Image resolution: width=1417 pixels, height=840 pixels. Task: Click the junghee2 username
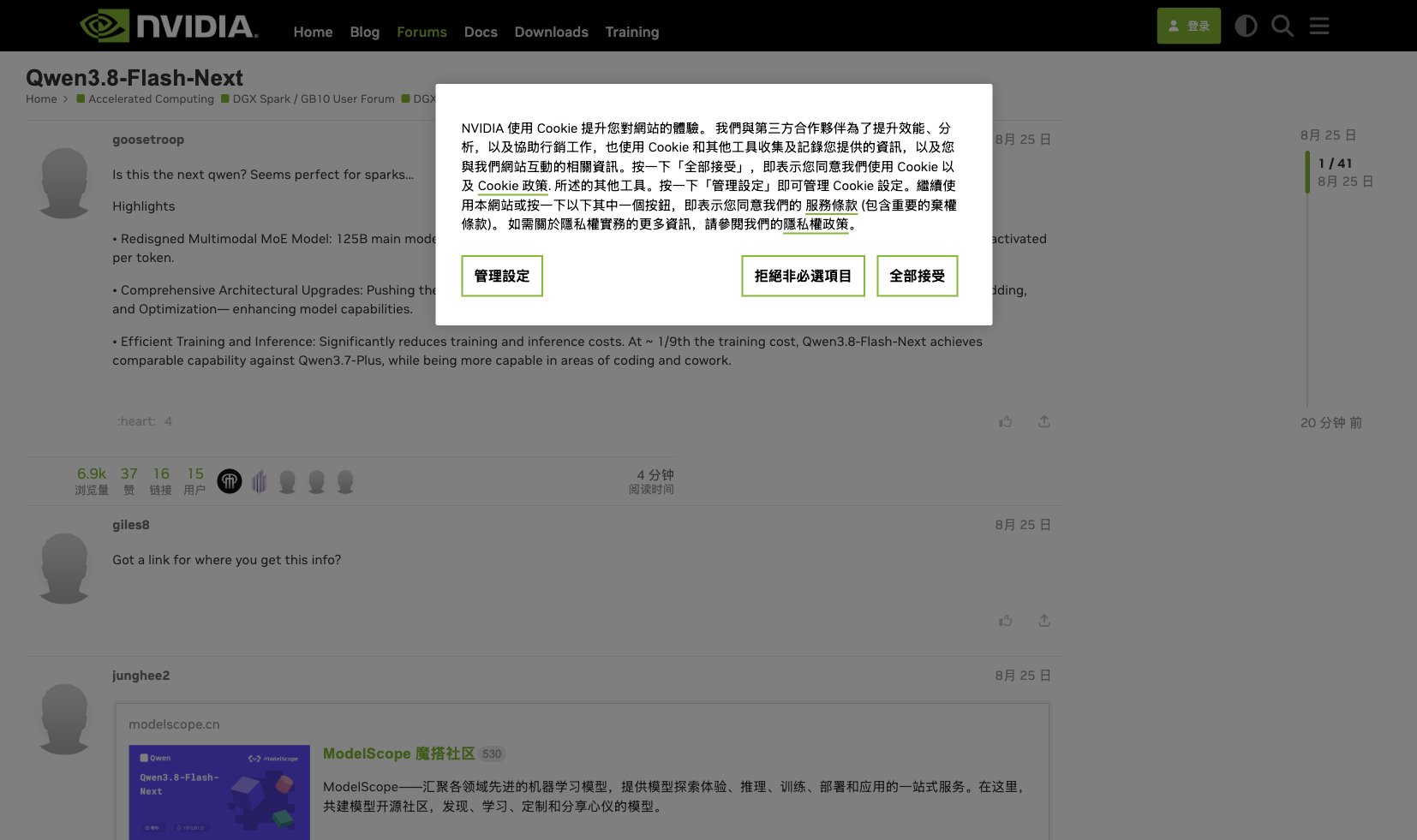(x=141, y=676)
